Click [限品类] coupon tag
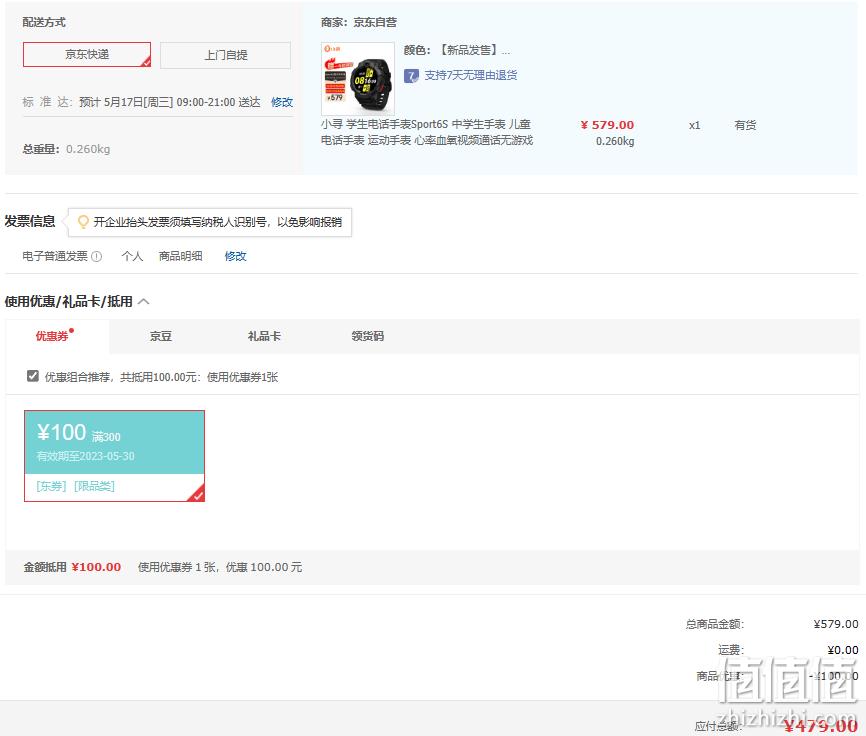The image size is (866, 736). (x=94, y=486)
